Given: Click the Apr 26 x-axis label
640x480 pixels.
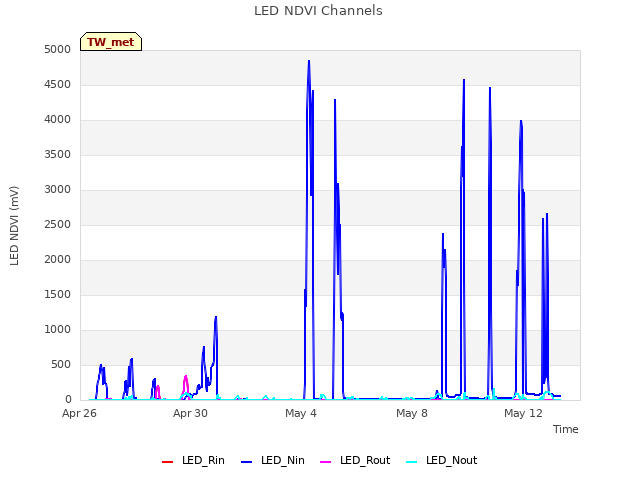Looking at the screenshot, I should click(x=79, y=413).
